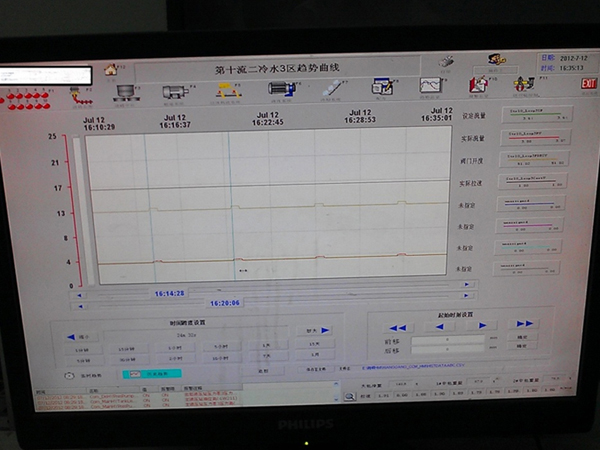Screen dimensions: 600x450
Task: Click the 缩小 zoom-out arrow button
Action: [82, 337]
